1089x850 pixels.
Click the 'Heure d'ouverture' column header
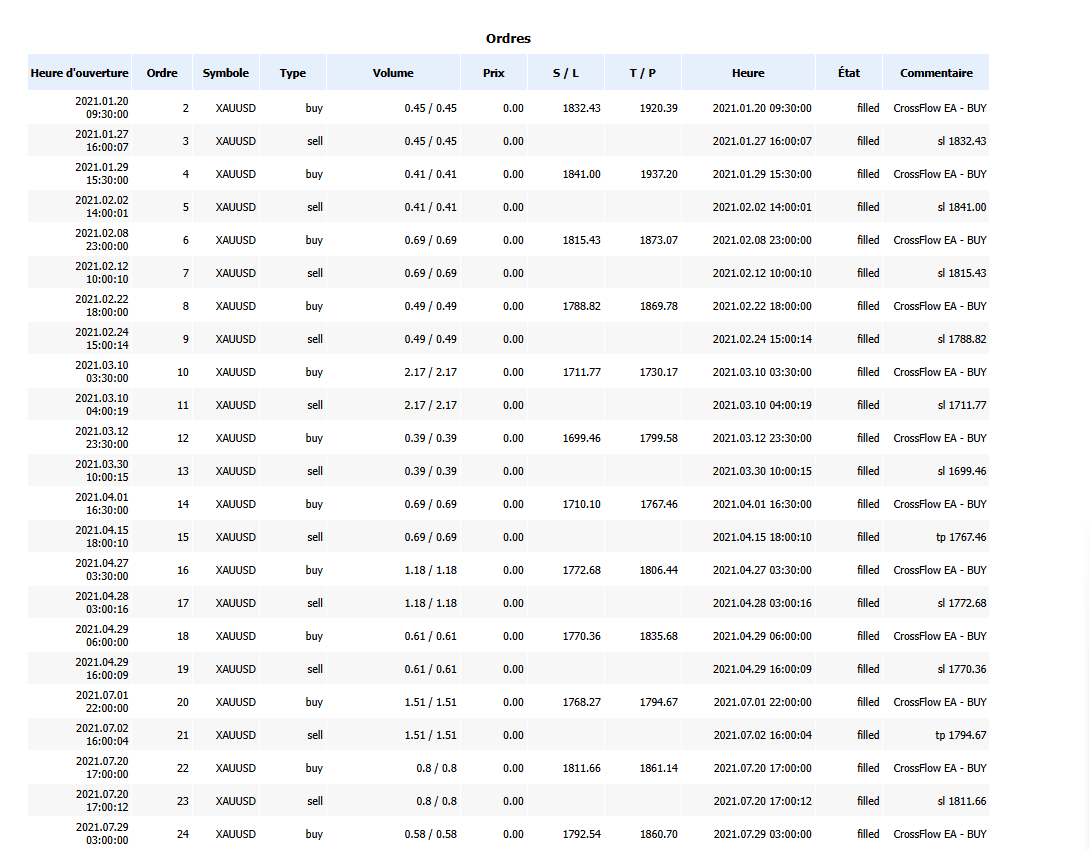(x=79, y=73)
